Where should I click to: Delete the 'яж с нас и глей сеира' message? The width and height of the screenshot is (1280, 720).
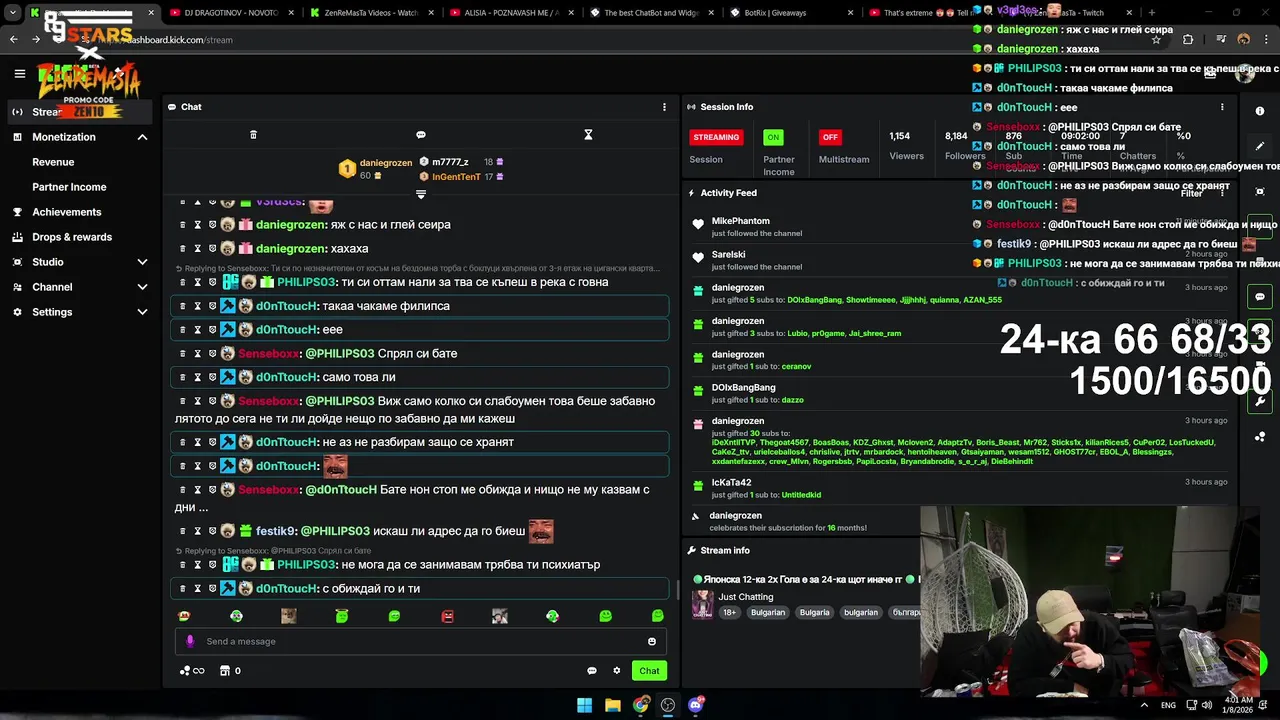(183, 225)
